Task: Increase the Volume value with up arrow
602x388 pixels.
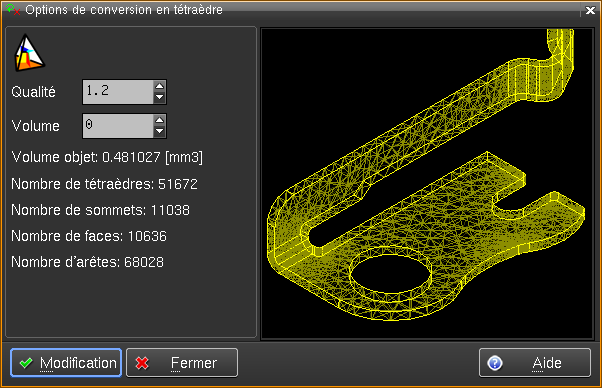Action: (159, 120)
